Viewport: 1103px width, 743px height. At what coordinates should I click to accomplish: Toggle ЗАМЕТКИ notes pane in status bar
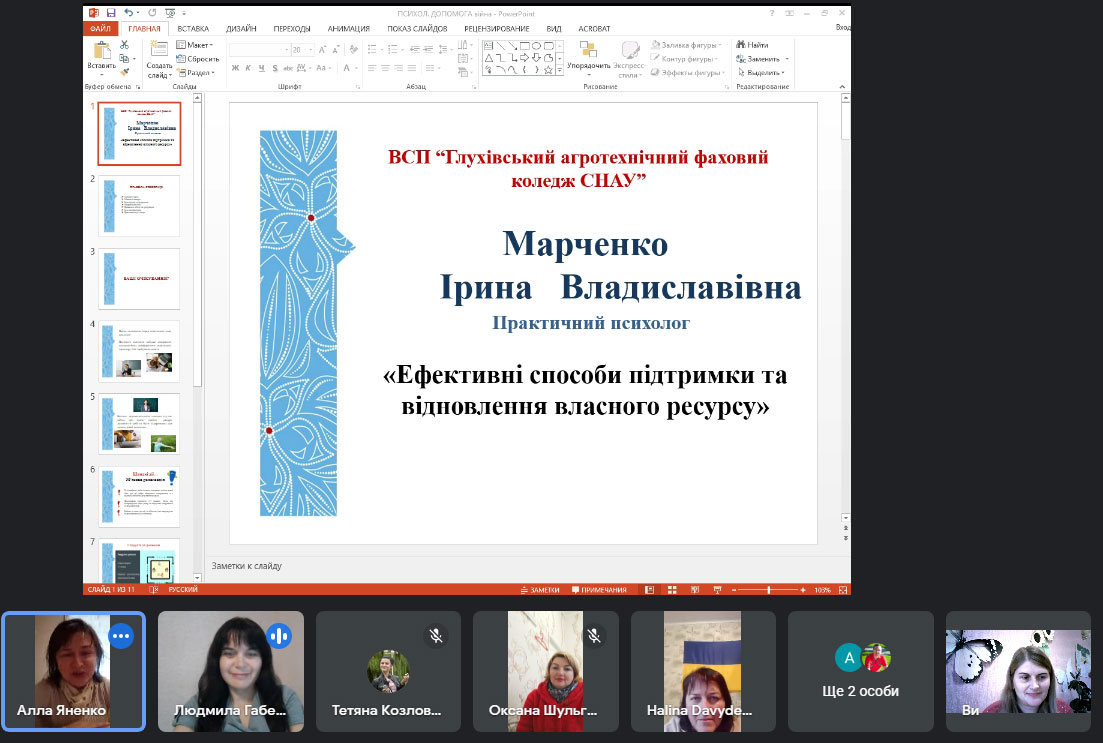click(x=540, y=590)
